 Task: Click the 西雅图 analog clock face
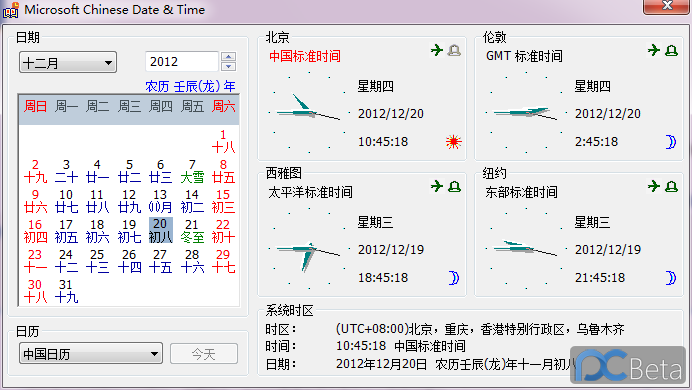coord(309,249)
